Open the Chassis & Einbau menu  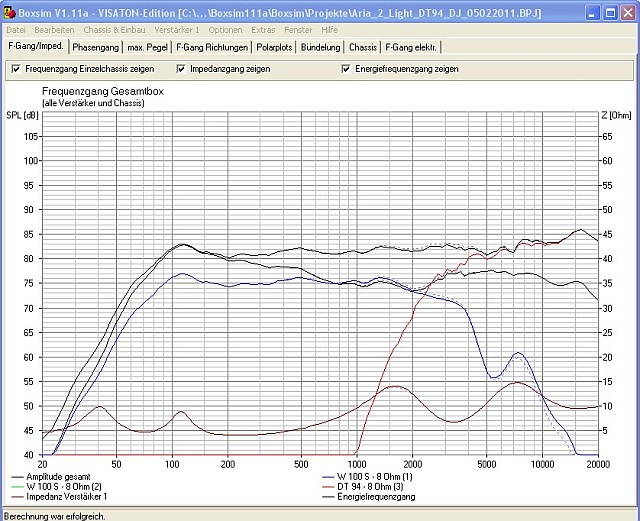(114, 30)
